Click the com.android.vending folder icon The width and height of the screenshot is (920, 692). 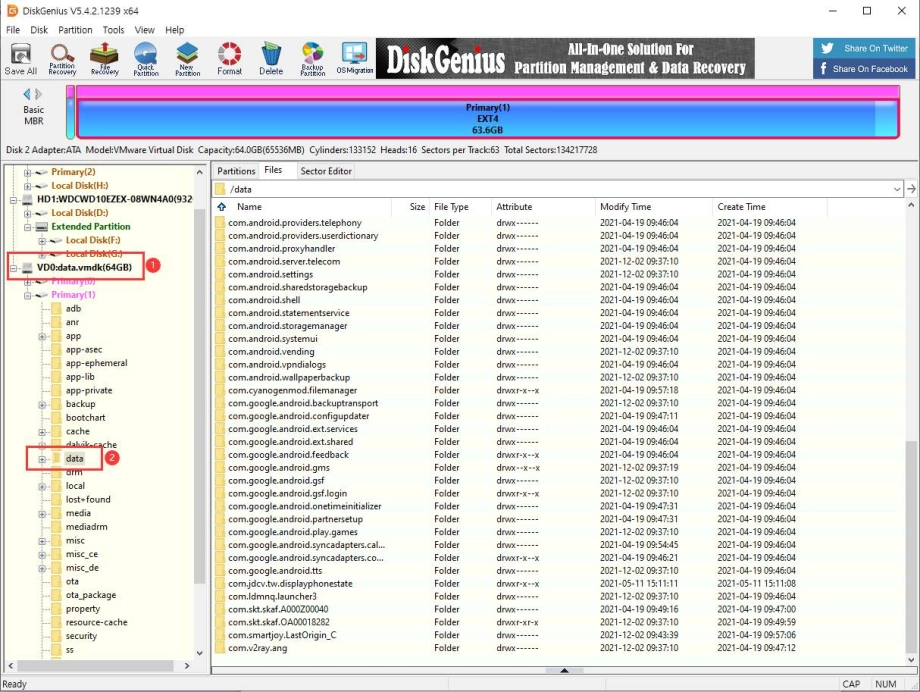[x=220, y=352]
